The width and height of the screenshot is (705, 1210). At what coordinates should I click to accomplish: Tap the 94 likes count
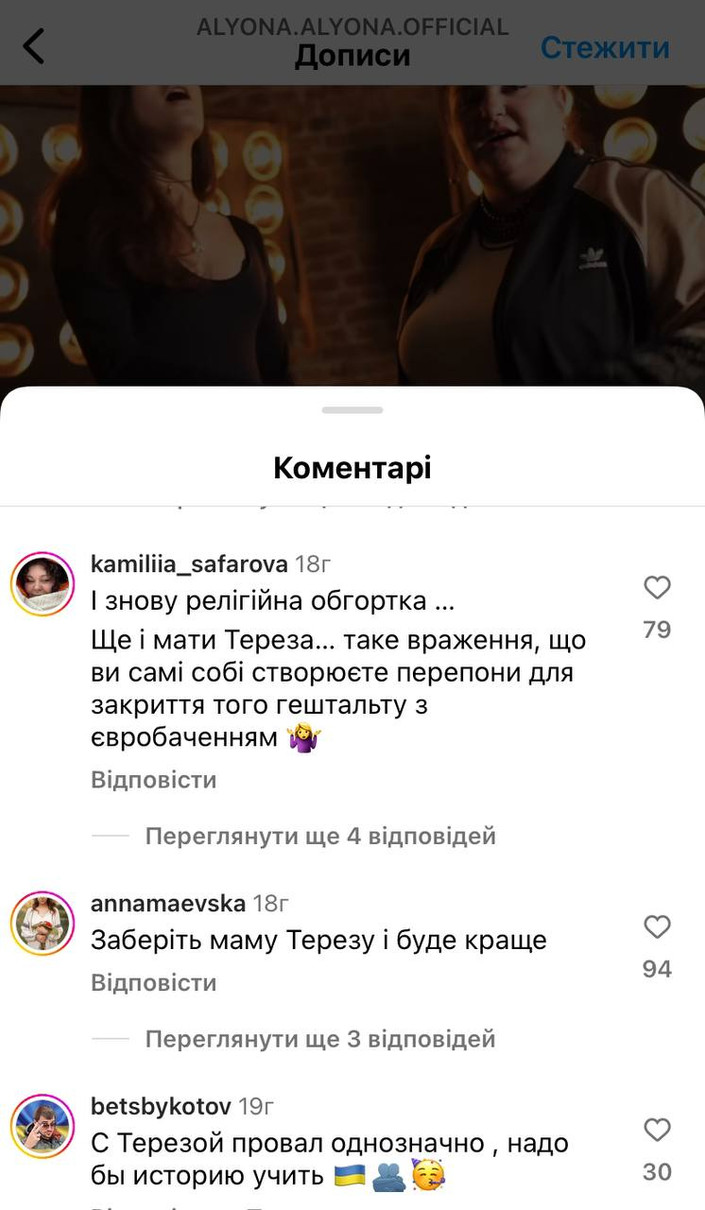coord(657,969)
